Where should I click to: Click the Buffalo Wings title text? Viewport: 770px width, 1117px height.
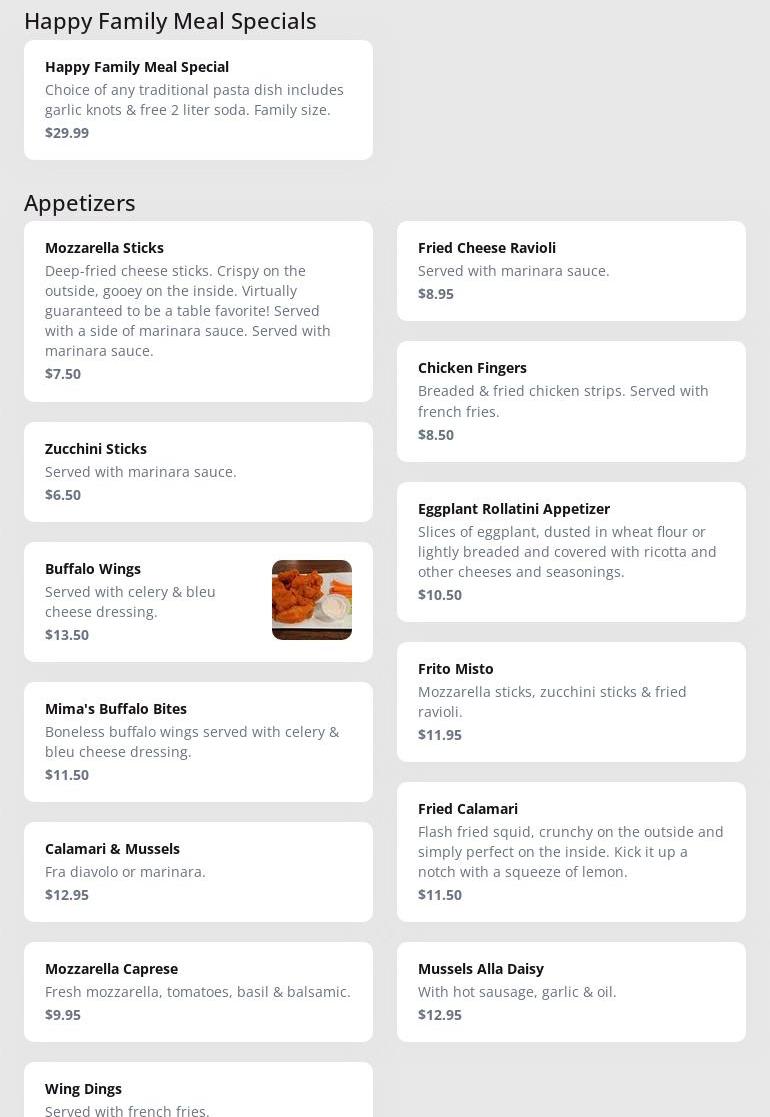coord(93,568)
